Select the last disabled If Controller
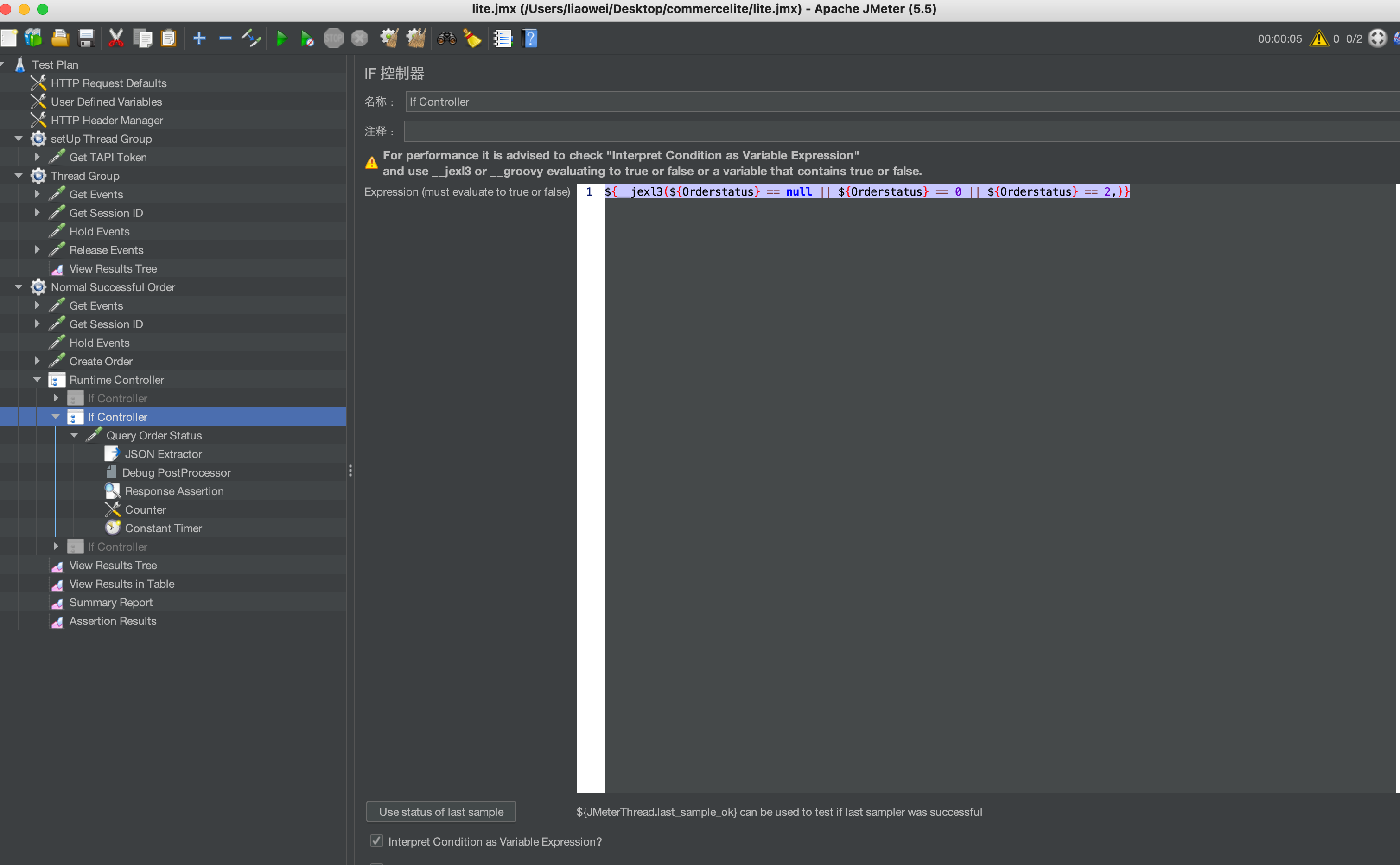Viewport: 1400px width, 865px height. point(117,547)
